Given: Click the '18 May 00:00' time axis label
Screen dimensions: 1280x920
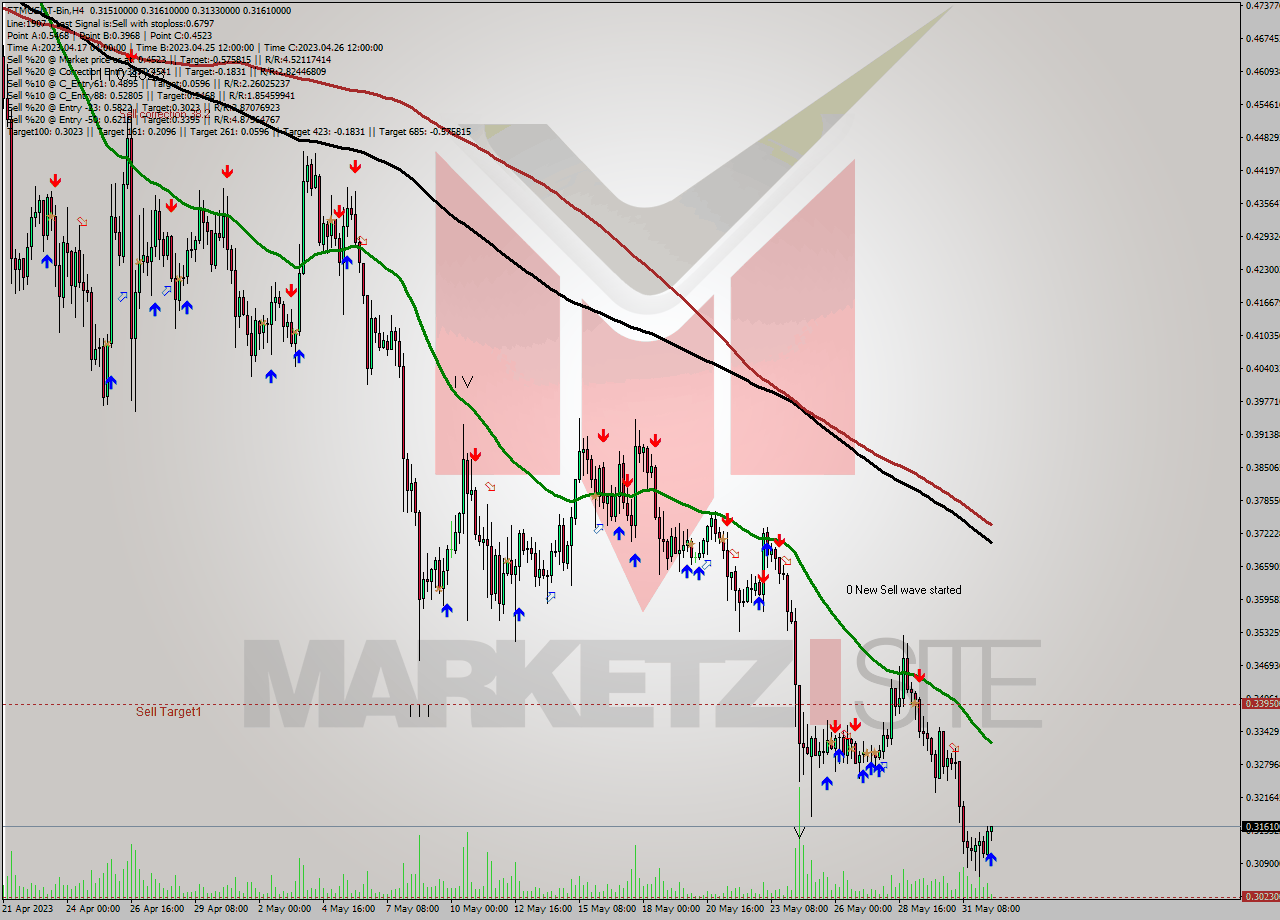Looking at the screenshot, I should pyautogui.click(x=669, y=909).
